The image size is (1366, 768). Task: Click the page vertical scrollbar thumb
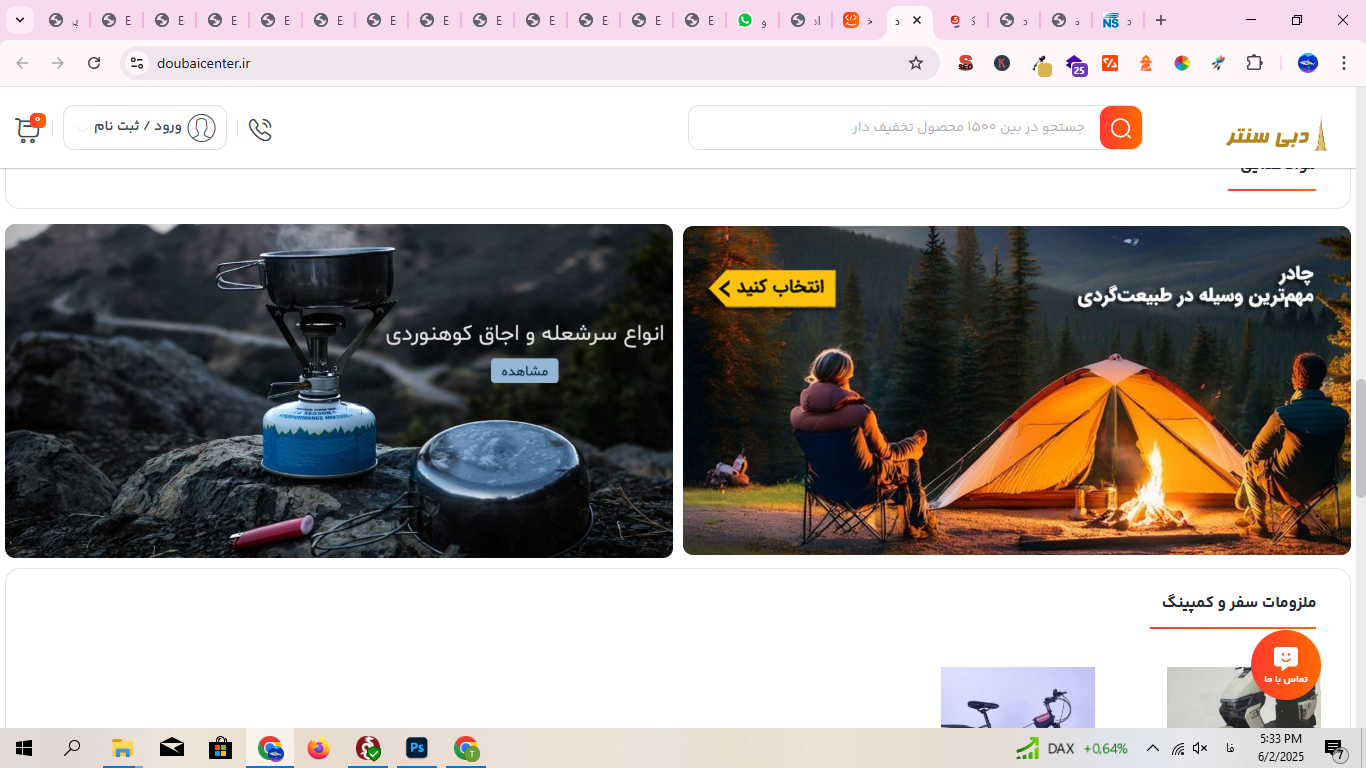(x=1360, y=438)
